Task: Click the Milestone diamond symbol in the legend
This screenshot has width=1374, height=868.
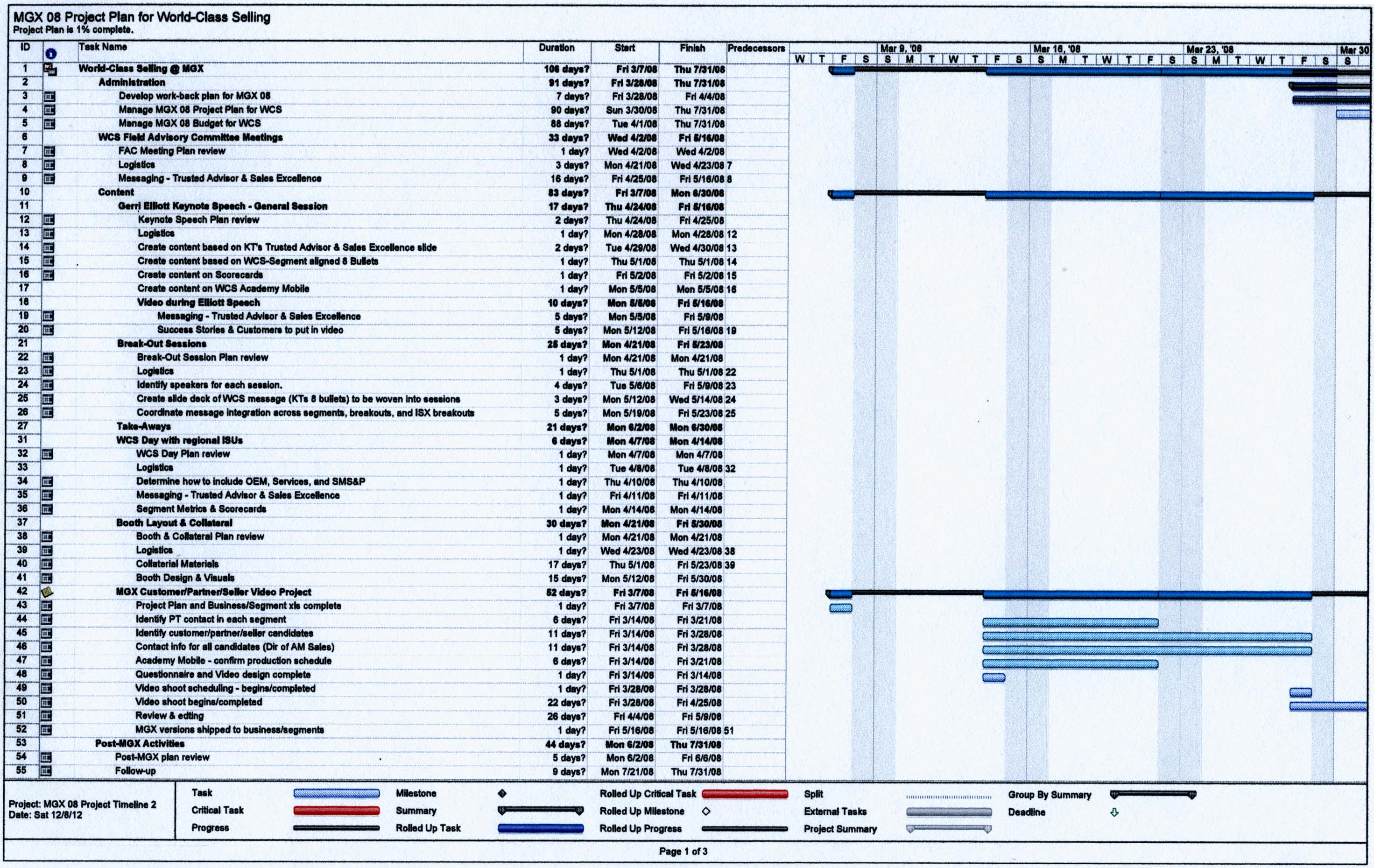Action: [502, 794]
